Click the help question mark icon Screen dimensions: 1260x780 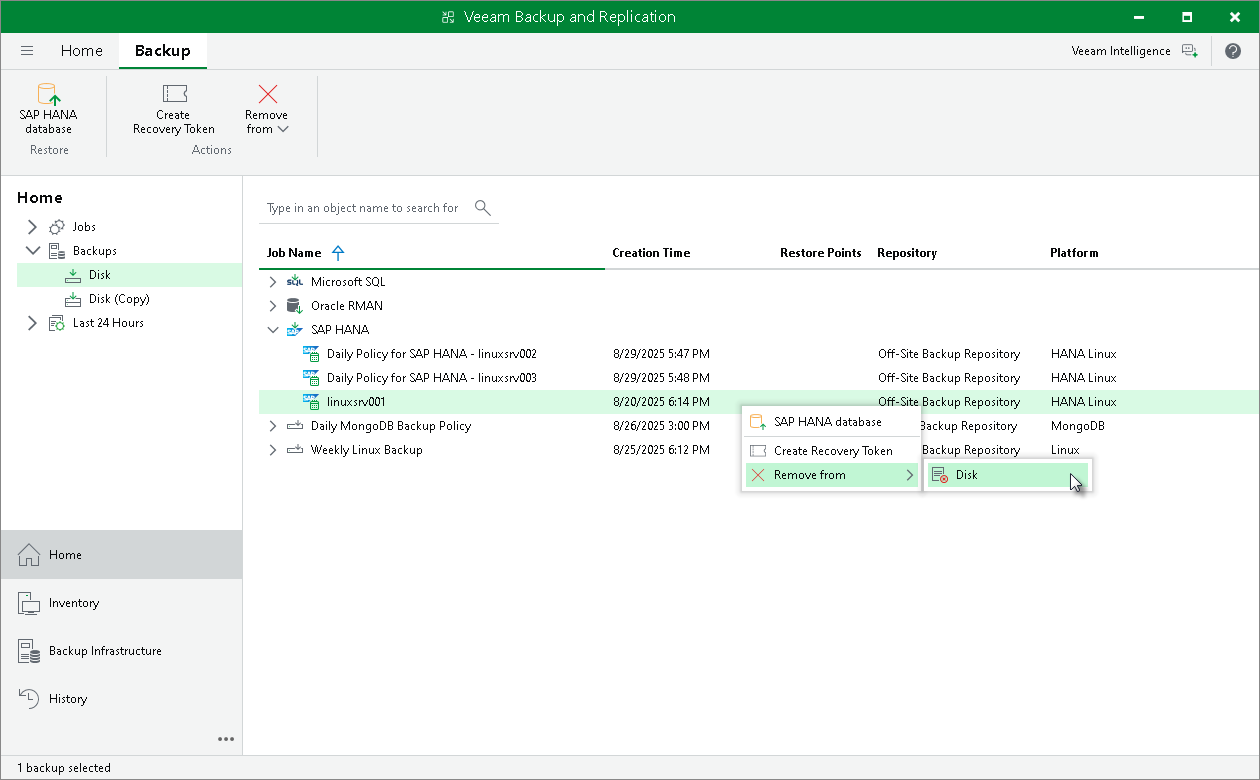click(1233, 51)
